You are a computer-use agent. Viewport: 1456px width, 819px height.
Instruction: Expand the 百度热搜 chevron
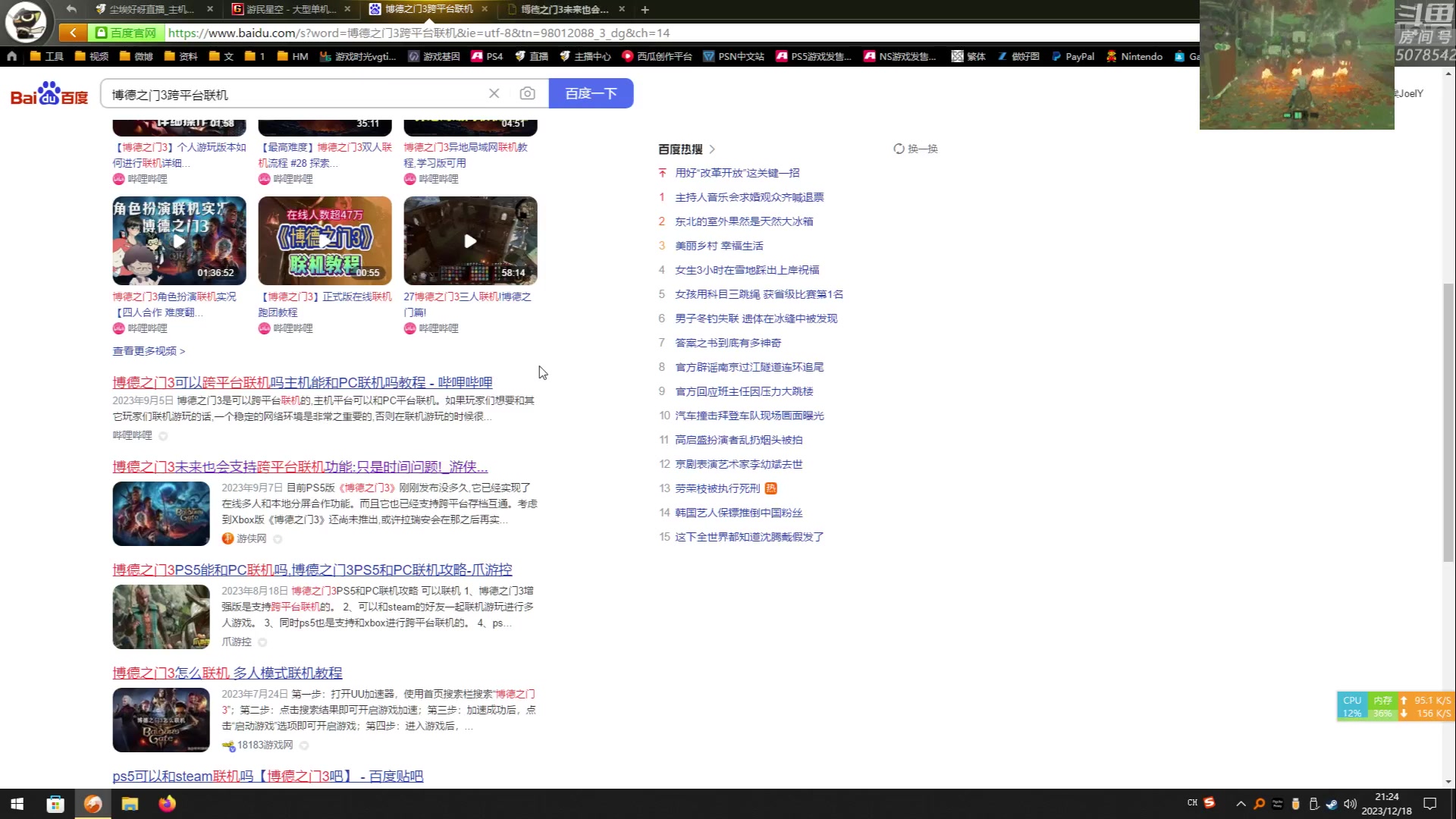[712, 149]
